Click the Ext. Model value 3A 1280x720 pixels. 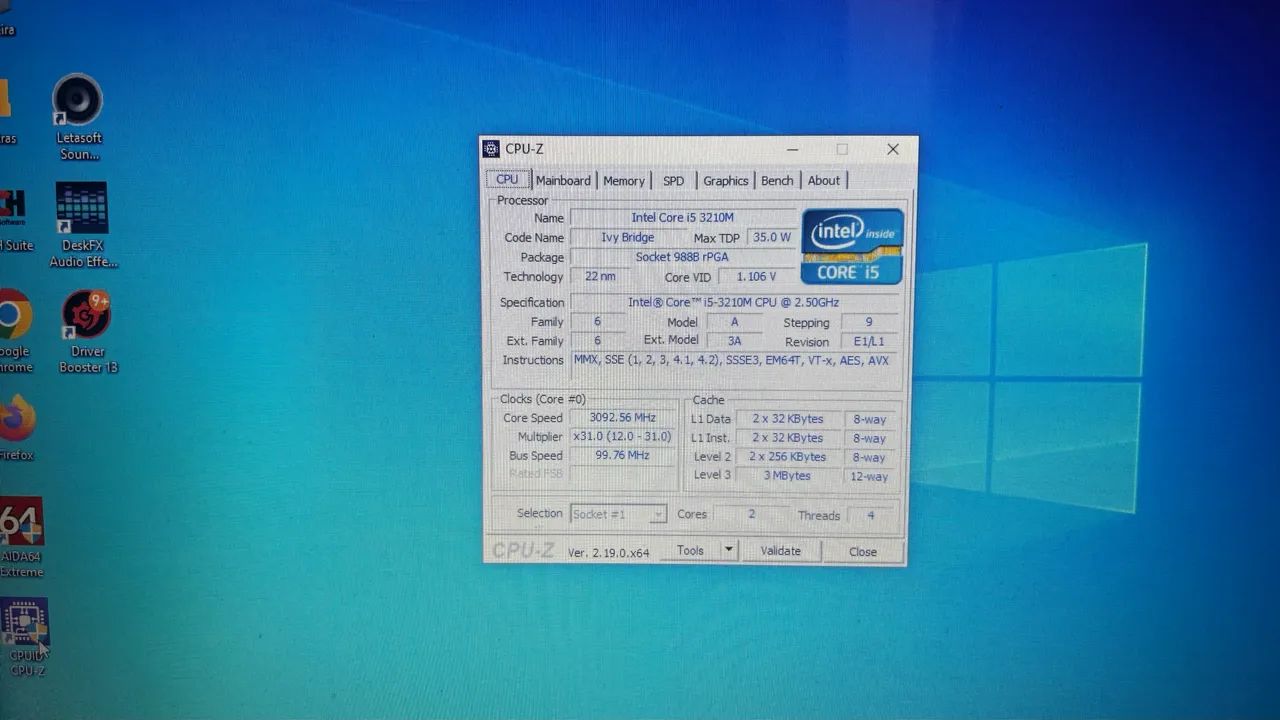(x=734, y=341)
